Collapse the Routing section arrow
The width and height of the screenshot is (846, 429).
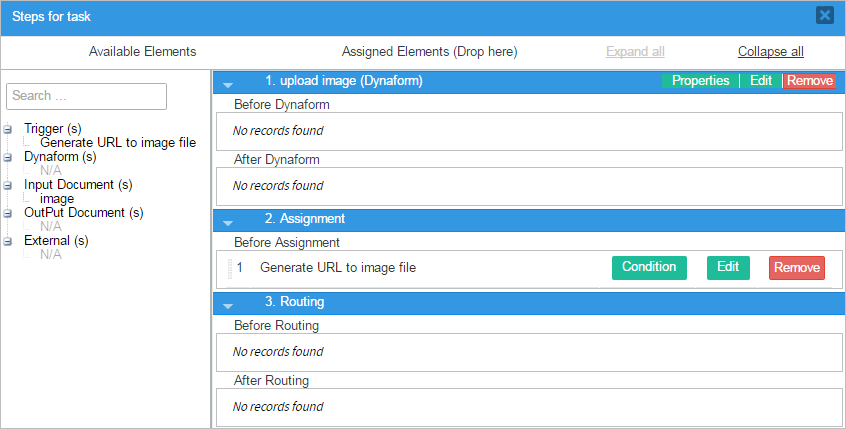[x=228, y=305]
